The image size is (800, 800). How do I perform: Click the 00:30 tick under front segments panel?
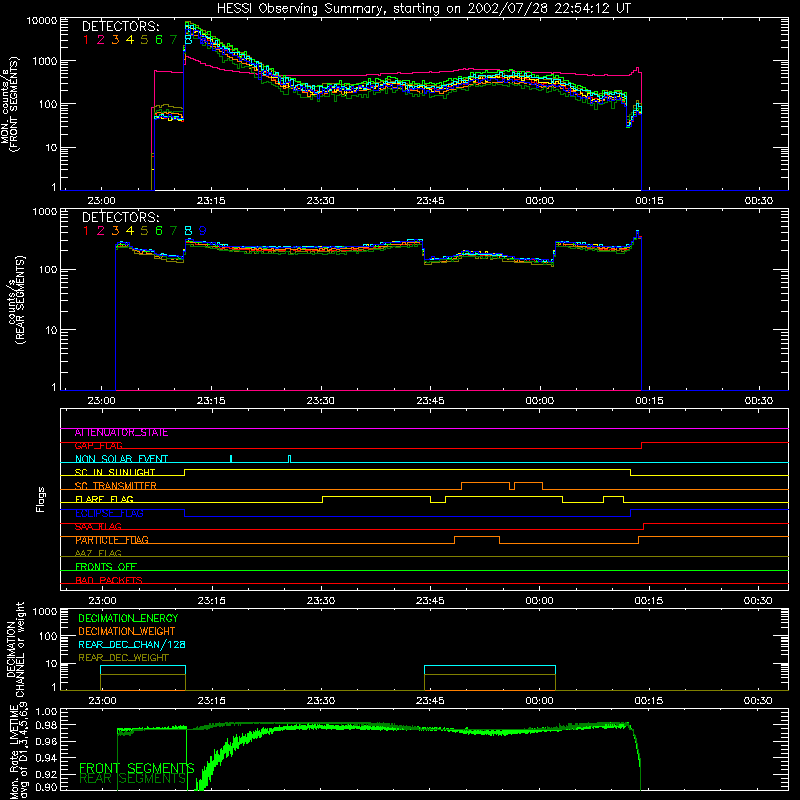click(759, 201)
